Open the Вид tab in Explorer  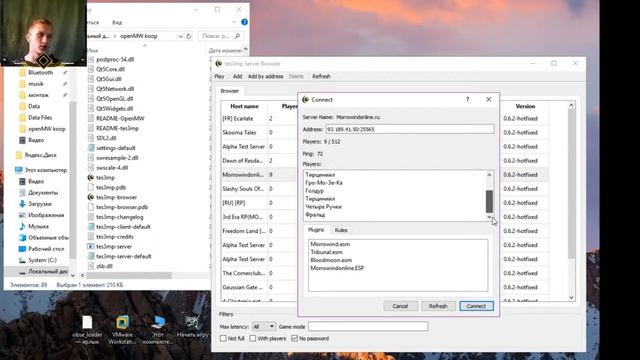click(x=117, y=22)
